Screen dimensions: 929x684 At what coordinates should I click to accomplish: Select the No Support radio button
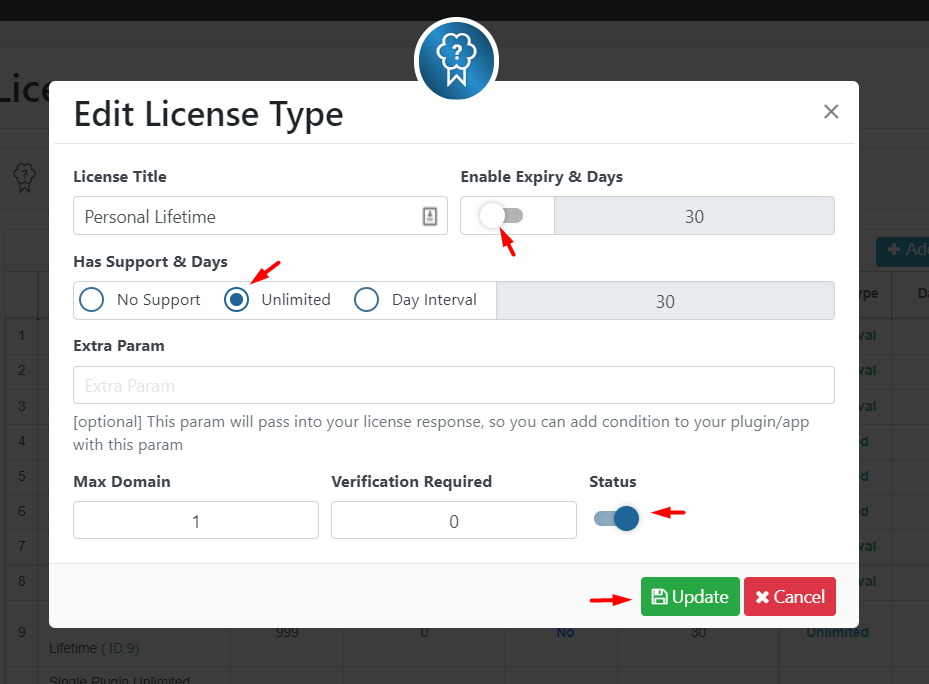(x=91, y=299)
